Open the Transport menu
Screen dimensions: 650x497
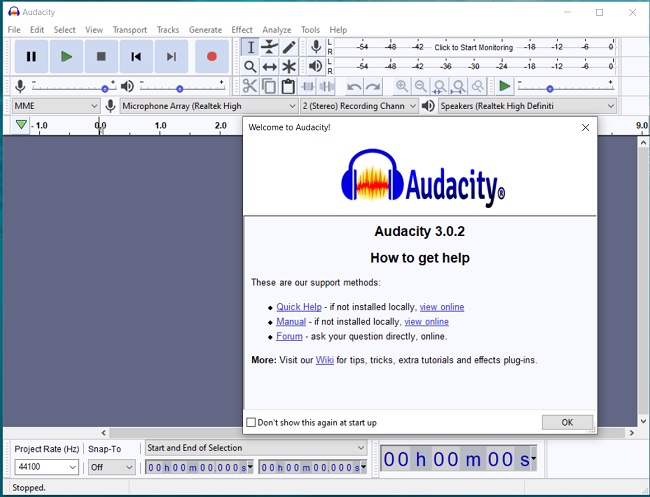(130, 30)
